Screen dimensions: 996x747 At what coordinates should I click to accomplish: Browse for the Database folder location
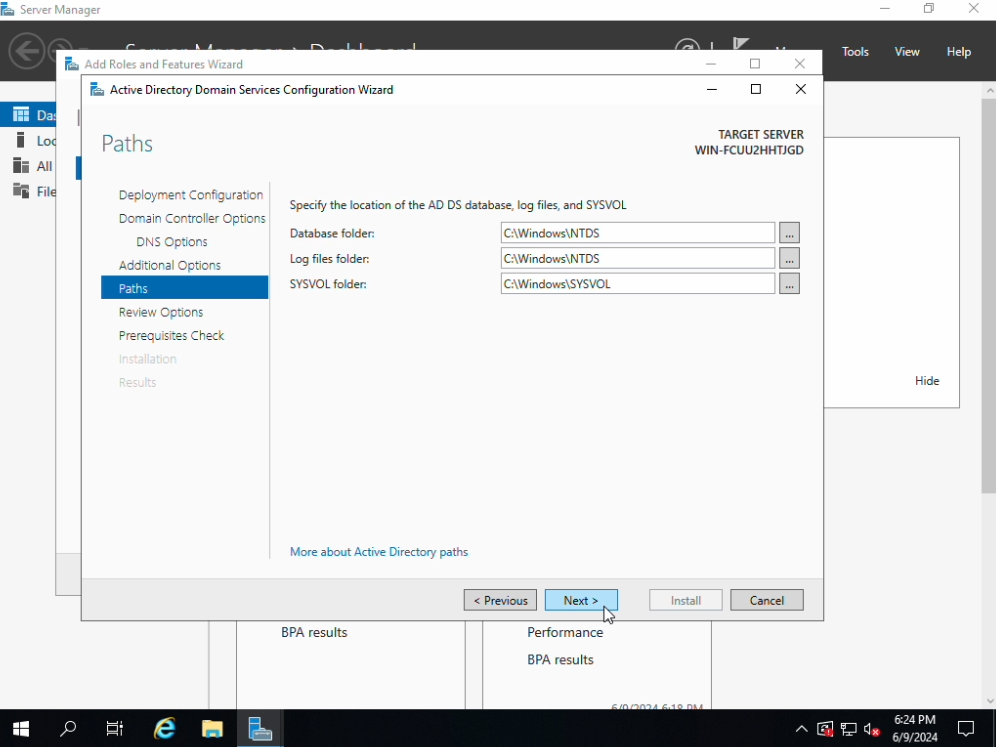click(789, 233)
